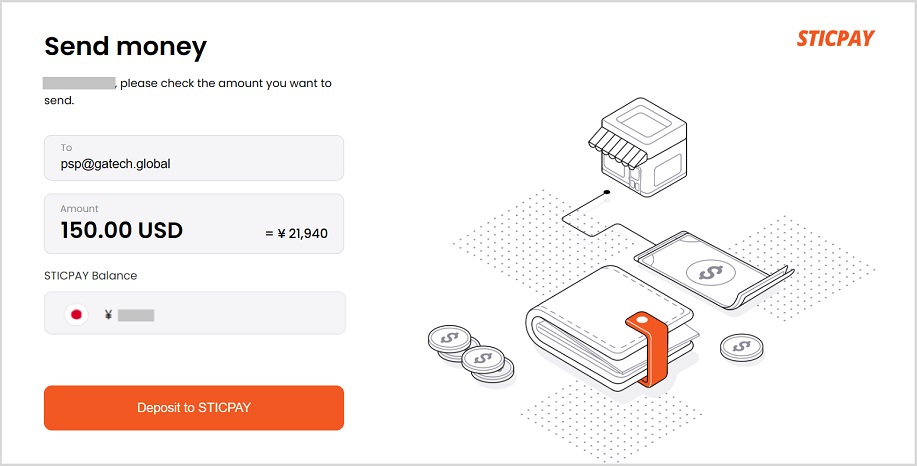Screen dimensions: 917x466
Task: Click the storefront shop illustration
Action: pos(635,154)
